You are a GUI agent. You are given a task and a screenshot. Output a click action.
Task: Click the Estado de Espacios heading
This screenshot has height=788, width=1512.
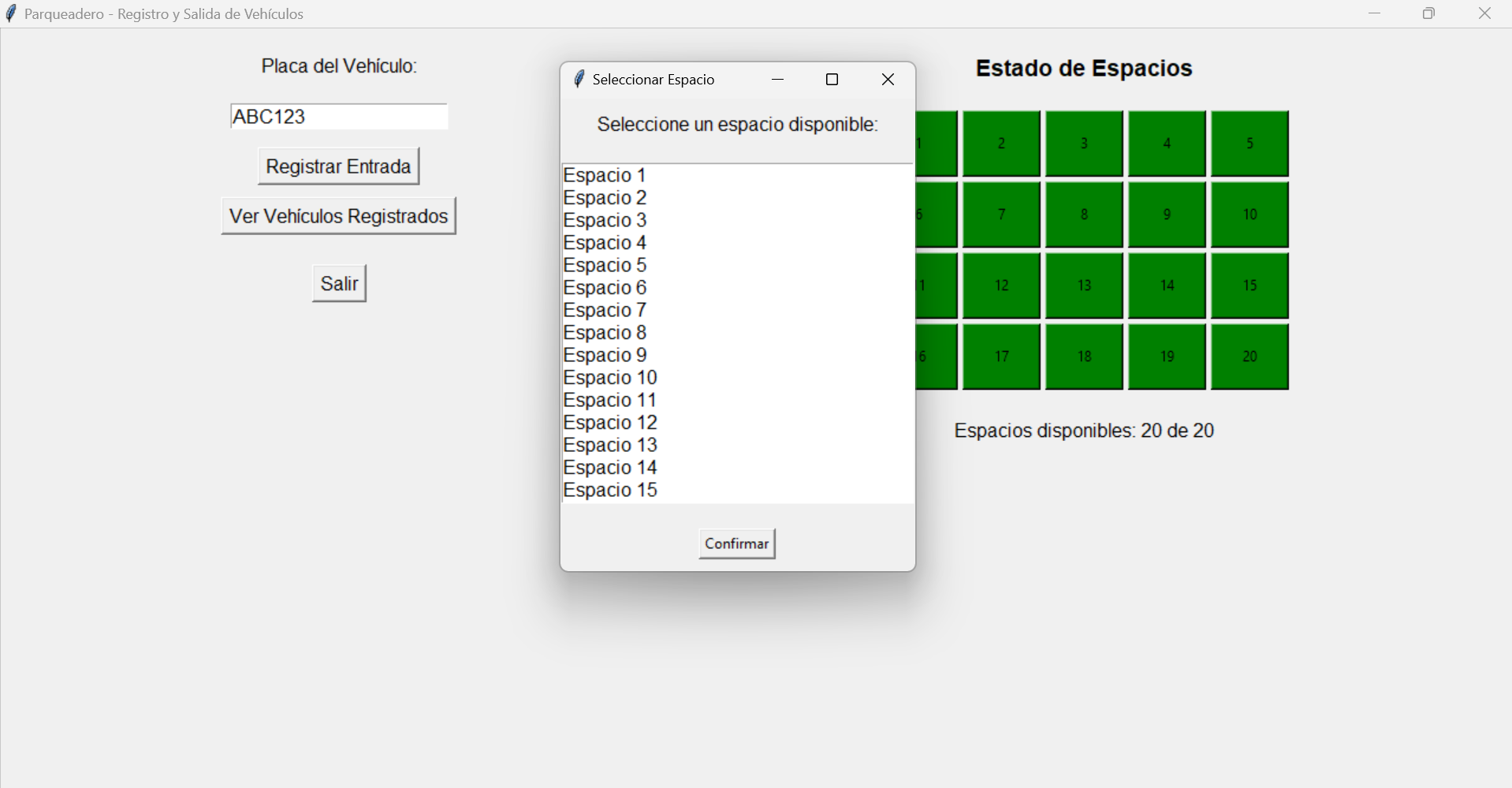tap(1084, 69)
